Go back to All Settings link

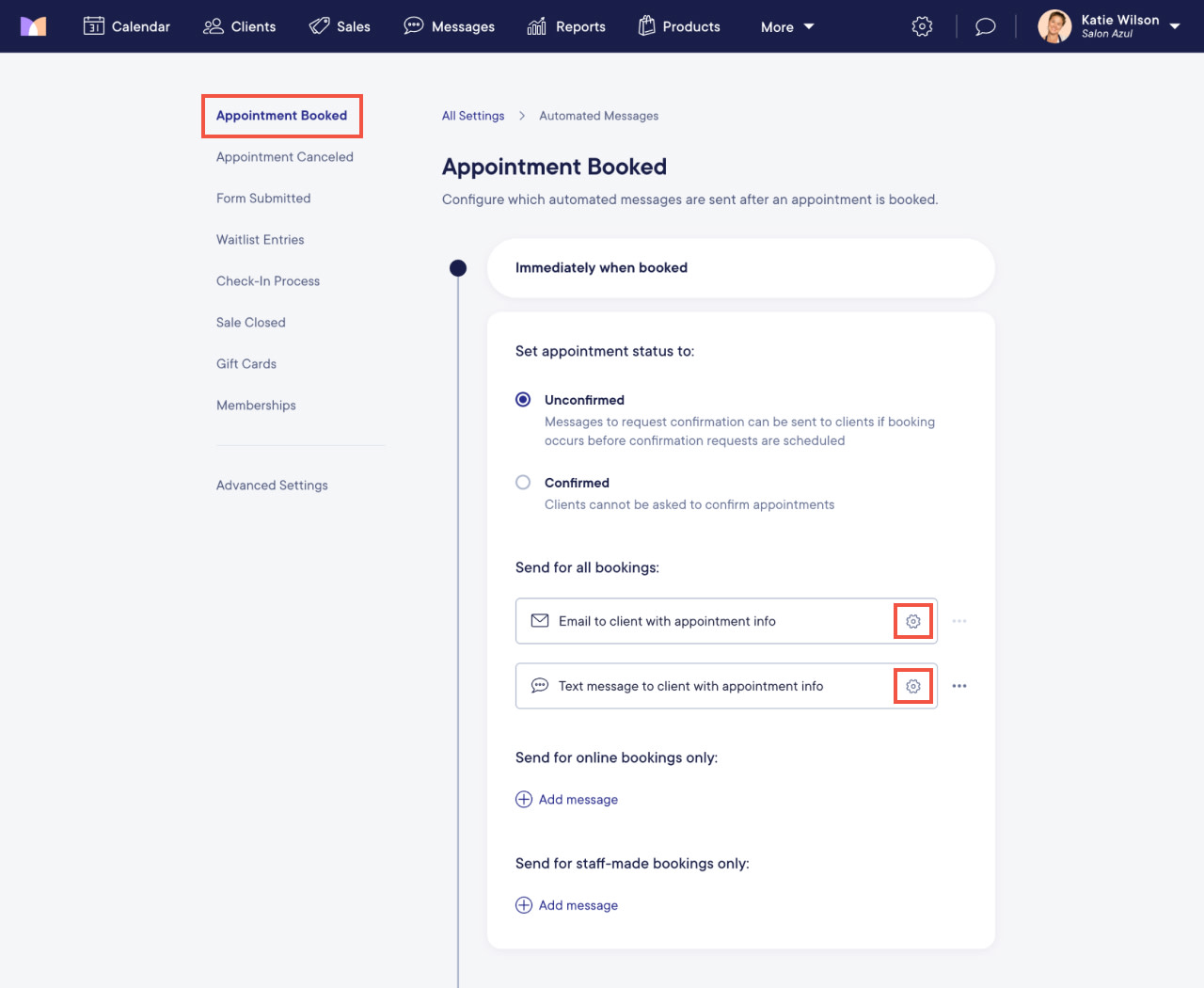pyautogui.click(x=473, y=116)
